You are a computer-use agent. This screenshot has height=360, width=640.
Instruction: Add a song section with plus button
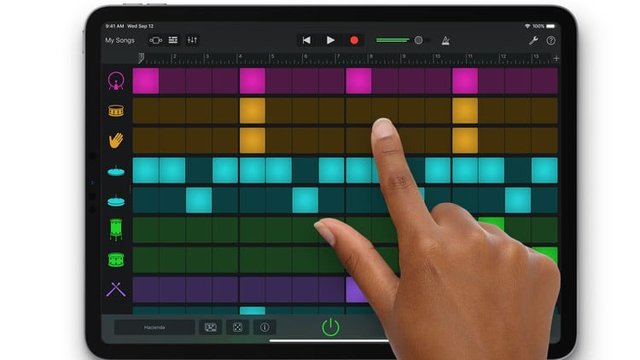[x=556, y=58]
